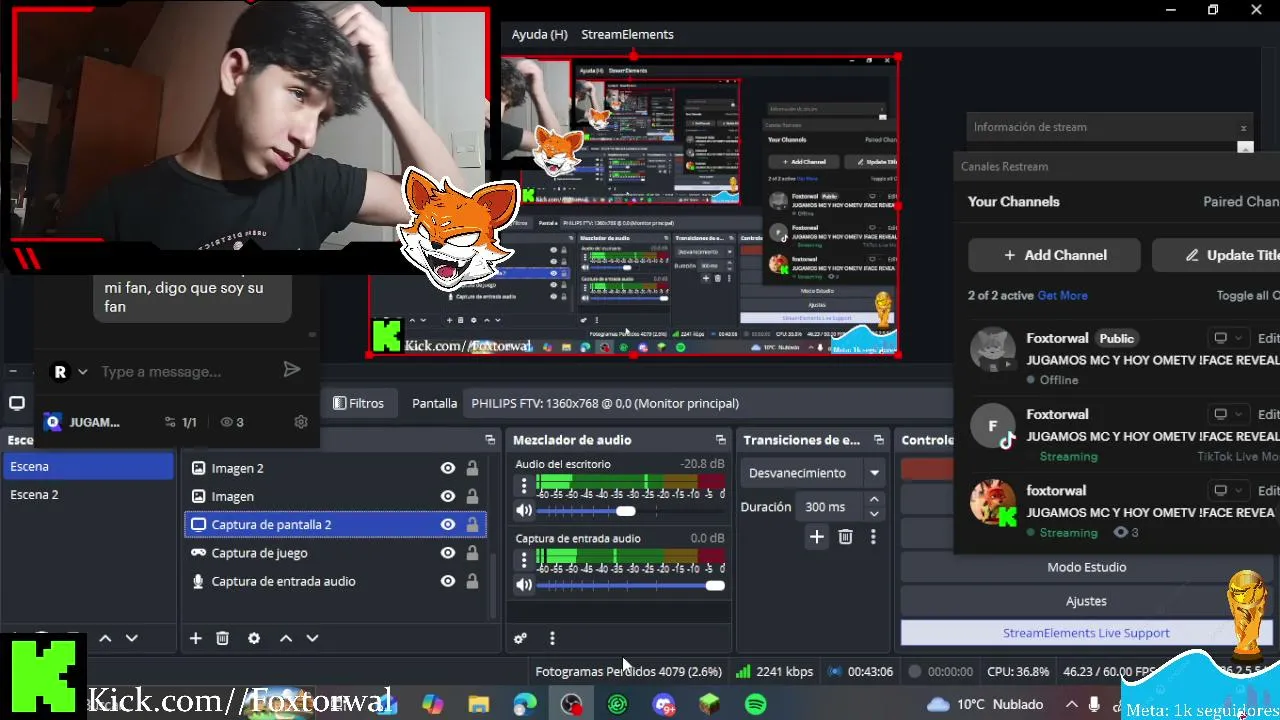
Task: Open transition properties three-dot menu
Action: [873, 537]
